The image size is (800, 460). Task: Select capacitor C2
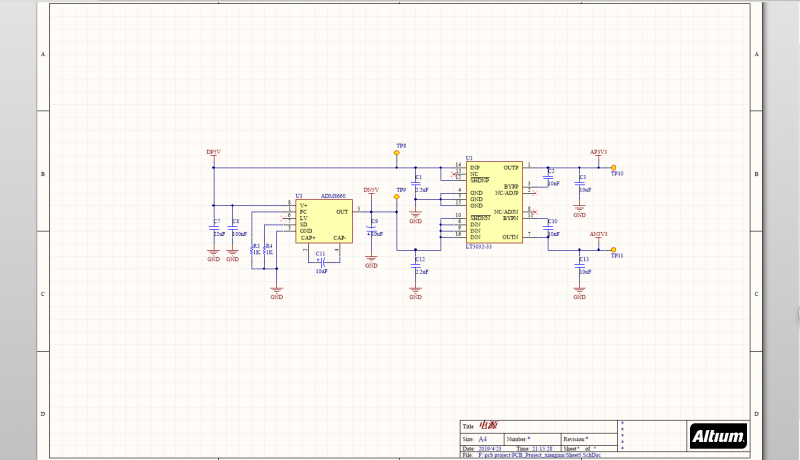pos(548,177)
